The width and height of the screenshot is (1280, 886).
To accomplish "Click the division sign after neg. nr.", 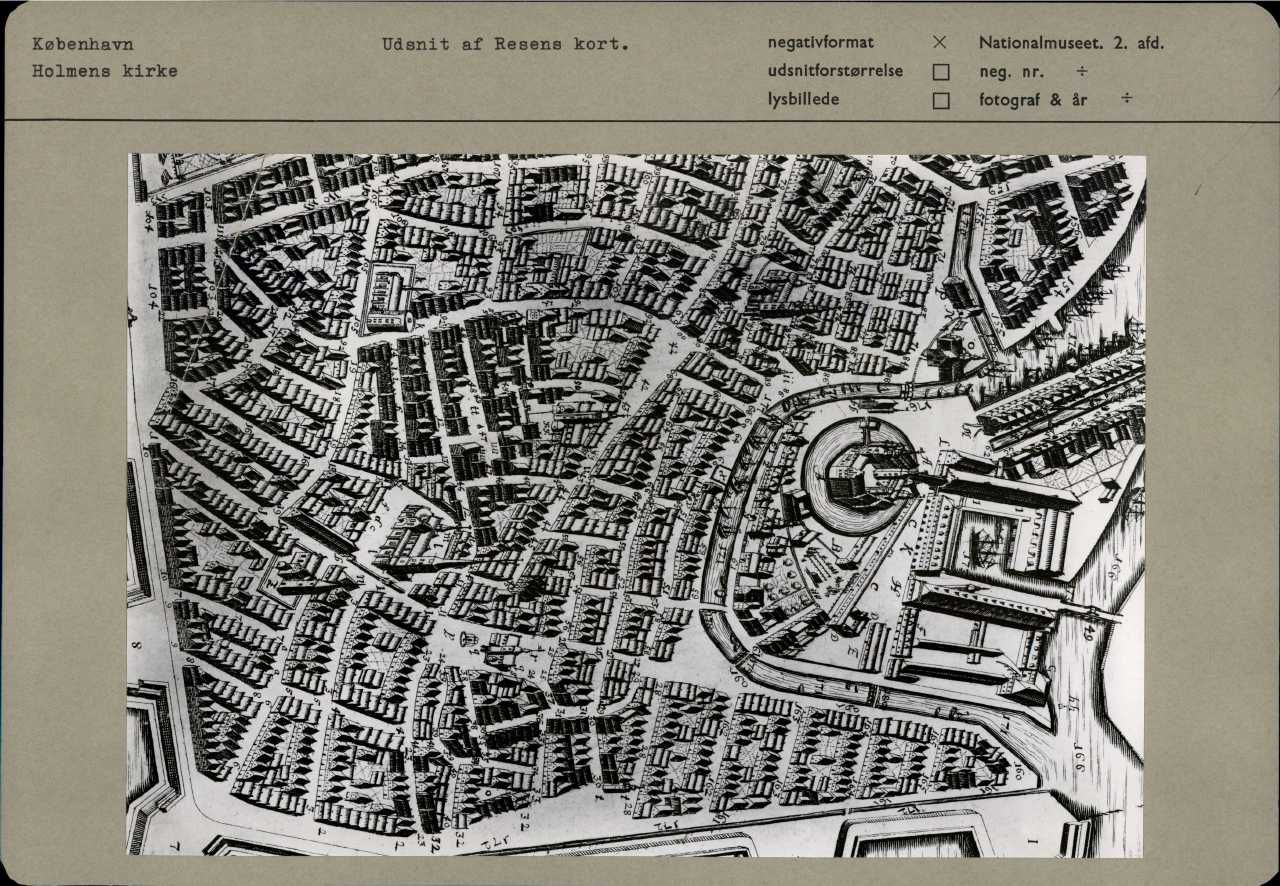I will point(1082,72).
